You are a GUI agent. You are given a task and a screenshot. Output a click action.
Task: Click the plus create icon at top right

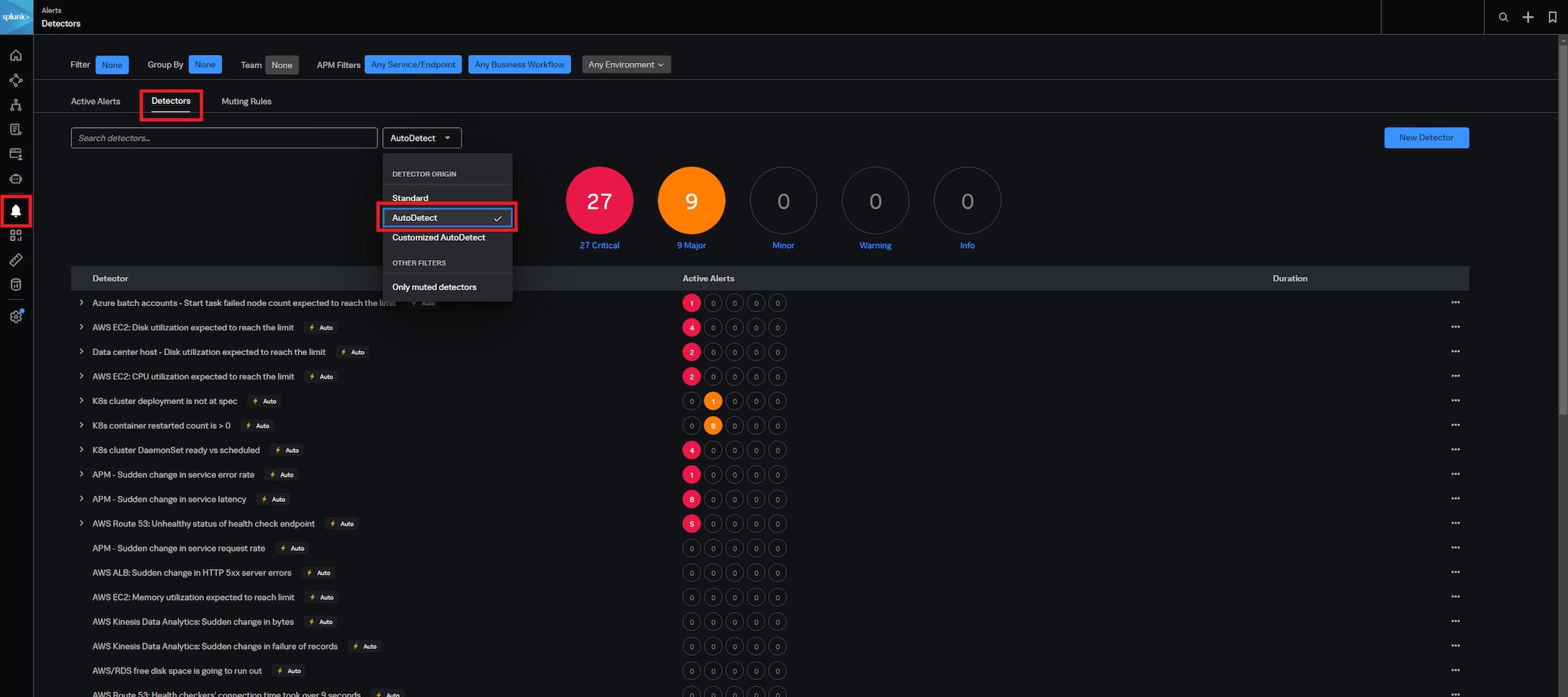click(1527, 17)
